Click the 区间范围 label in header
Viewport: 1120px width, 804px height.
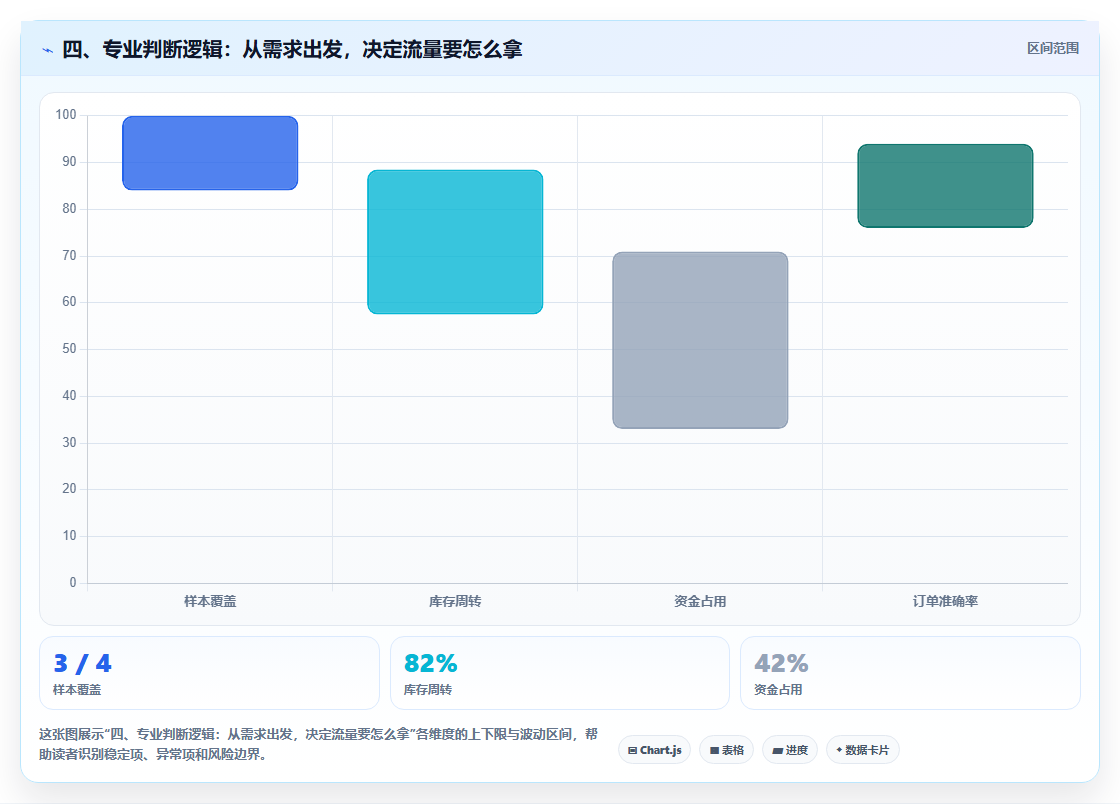[1053, 49]
